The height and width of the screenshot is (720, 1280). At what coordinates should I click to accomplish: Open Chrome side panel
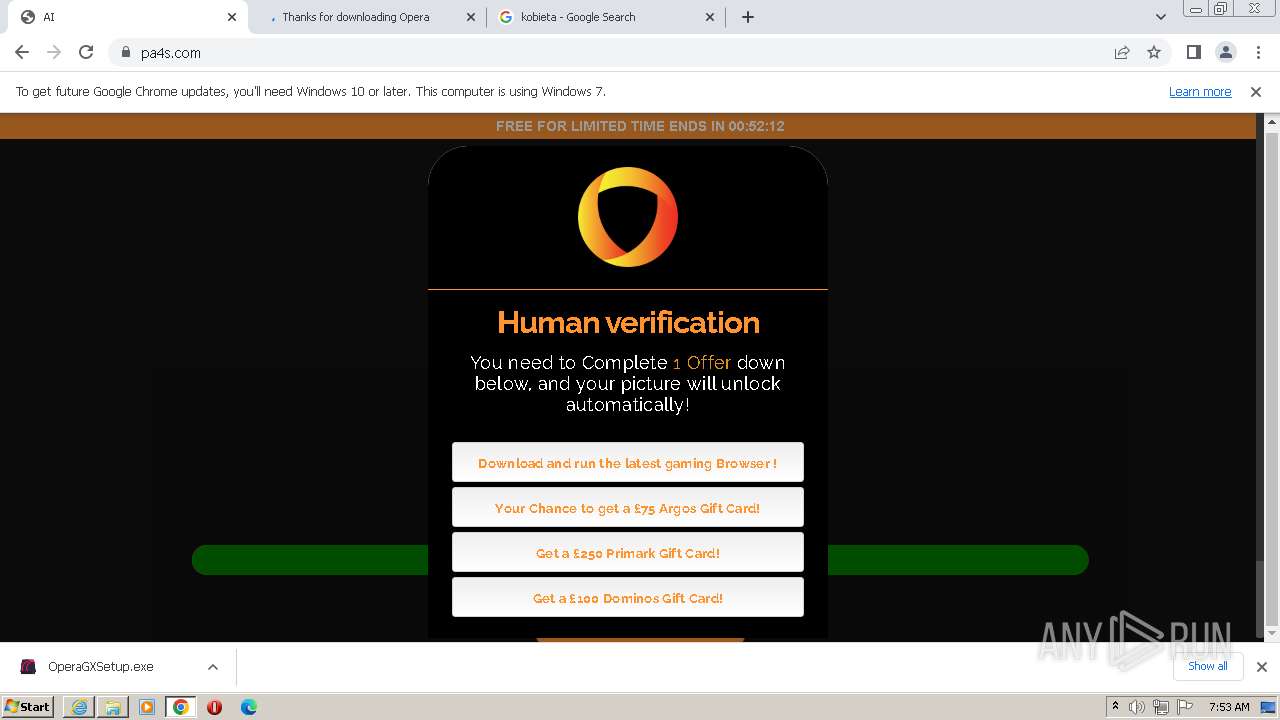click(1193, 52)
